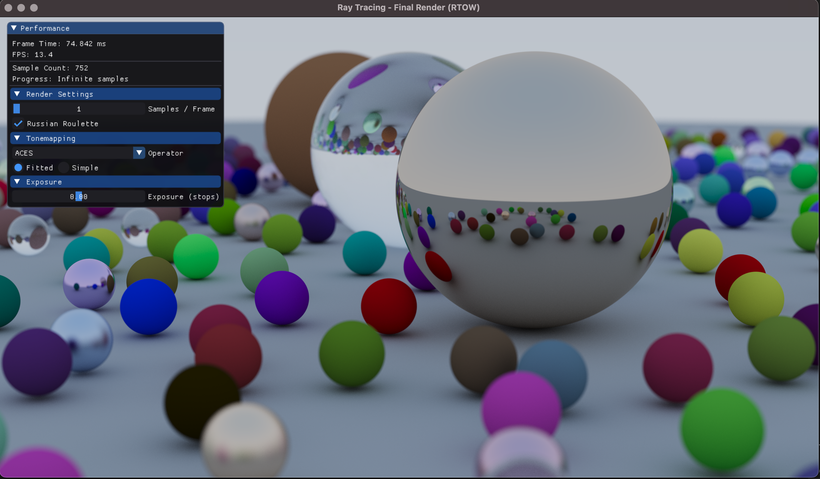Collapse the Tonemapping section arrow

tap(17, 138)
